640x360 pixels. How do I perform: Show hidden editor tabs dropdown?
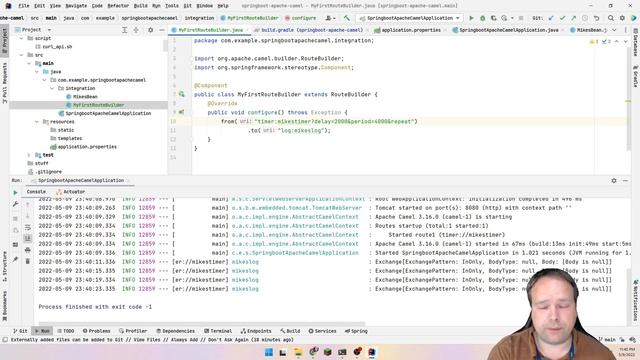pos(614,30)
